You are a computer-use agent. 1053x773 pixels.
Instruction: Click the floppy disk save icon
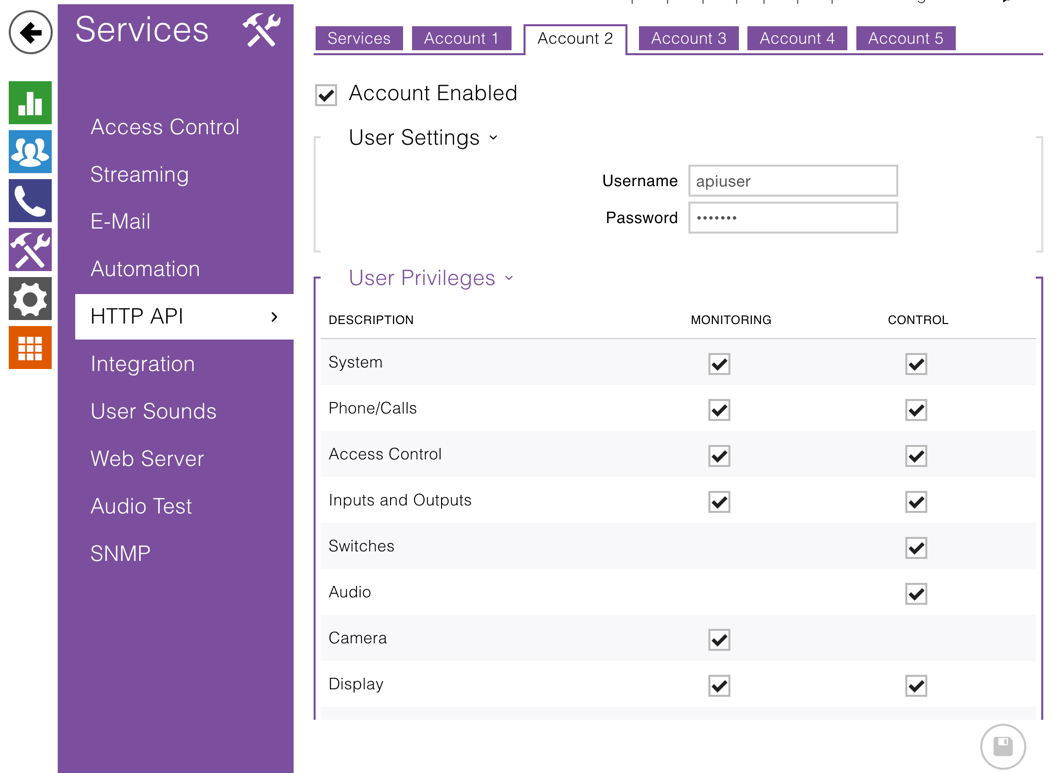coord(1002,746)
